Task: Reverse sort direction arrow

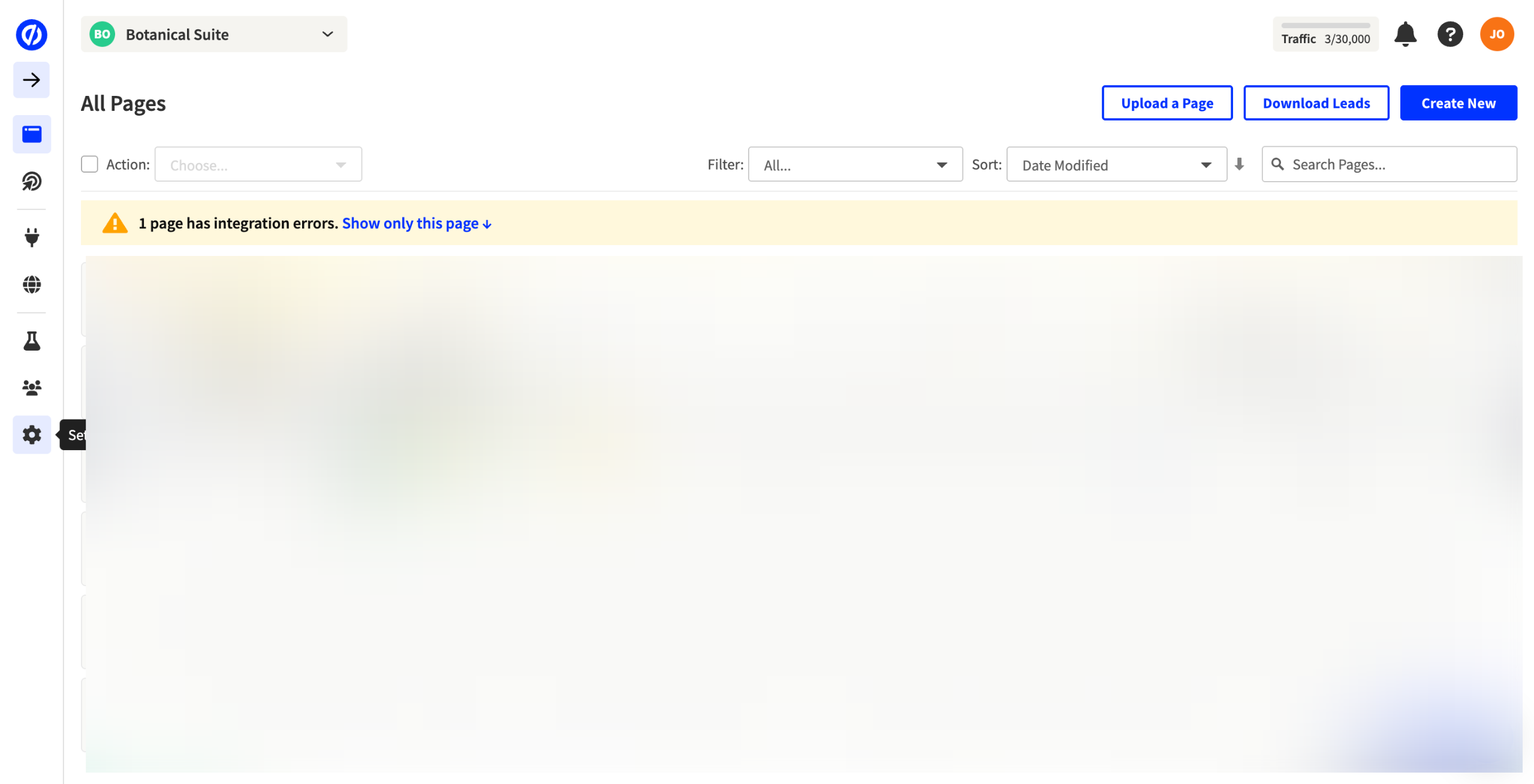Action: (x=1239, y=164)
